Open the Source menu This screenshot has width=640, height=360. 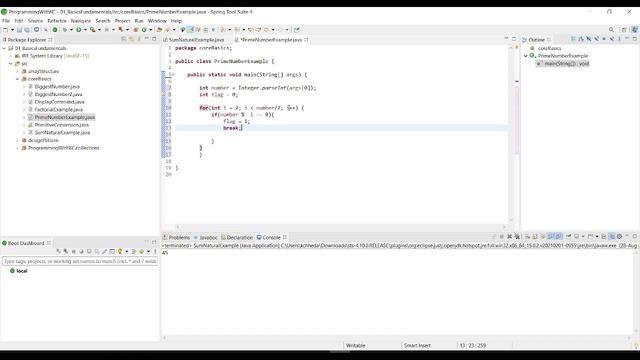(35, 21)
